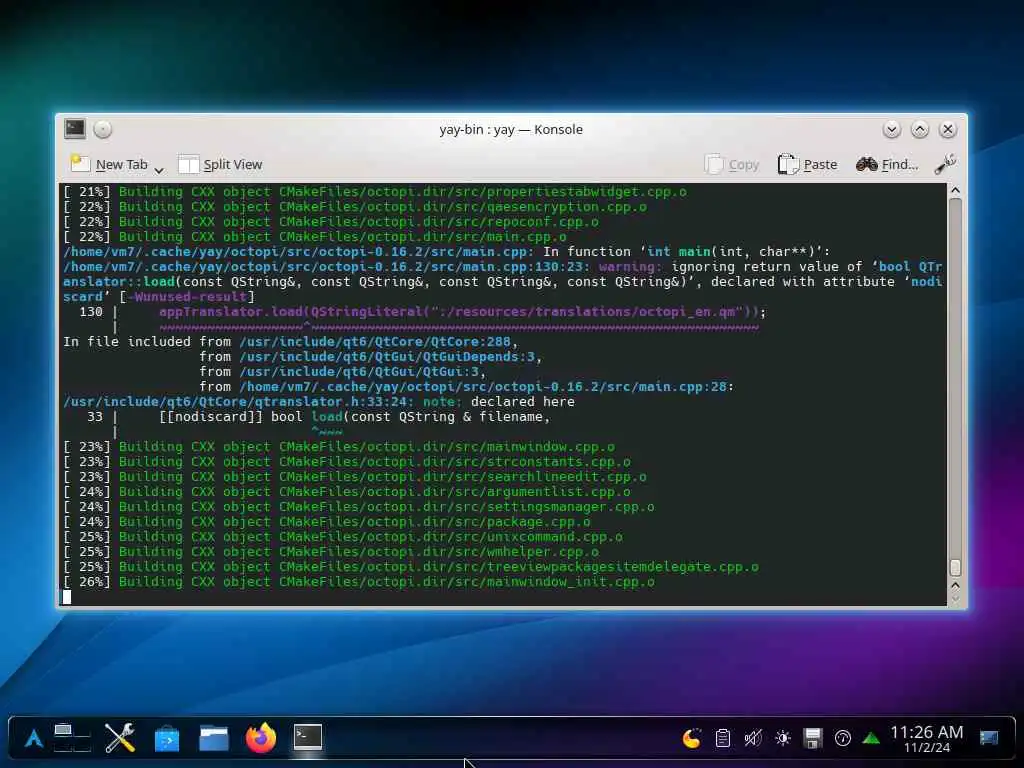Click the treeviewpackagesitemdelegate.cpp.o line
The width and height of the screenshot is (1024, 768).
point(411,567)
